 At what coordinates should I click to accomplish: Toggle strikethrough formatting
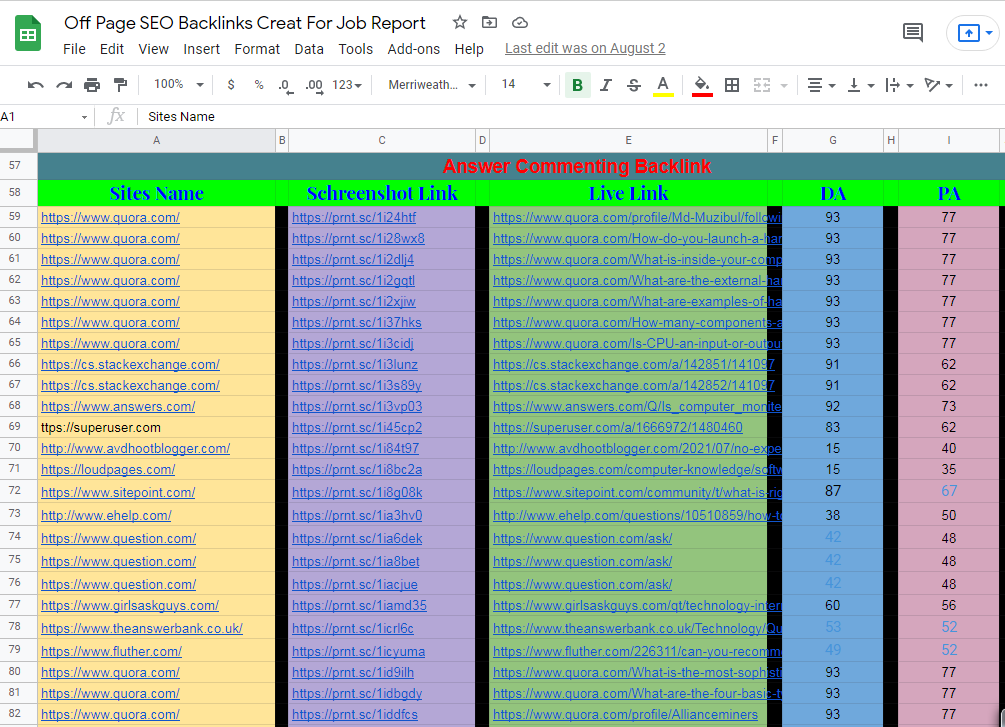click(x=634, y=84)
